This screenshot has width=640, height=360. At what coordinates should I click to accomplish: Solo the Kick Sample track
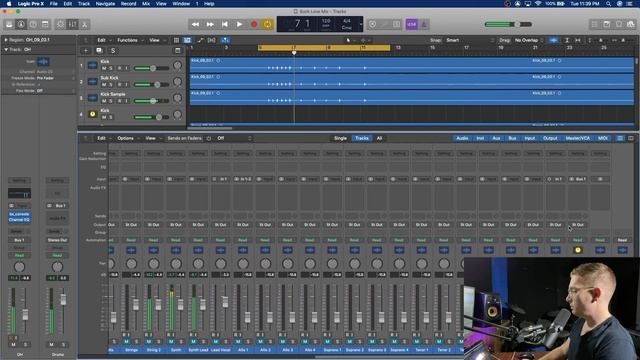click(x=110, y=101)
